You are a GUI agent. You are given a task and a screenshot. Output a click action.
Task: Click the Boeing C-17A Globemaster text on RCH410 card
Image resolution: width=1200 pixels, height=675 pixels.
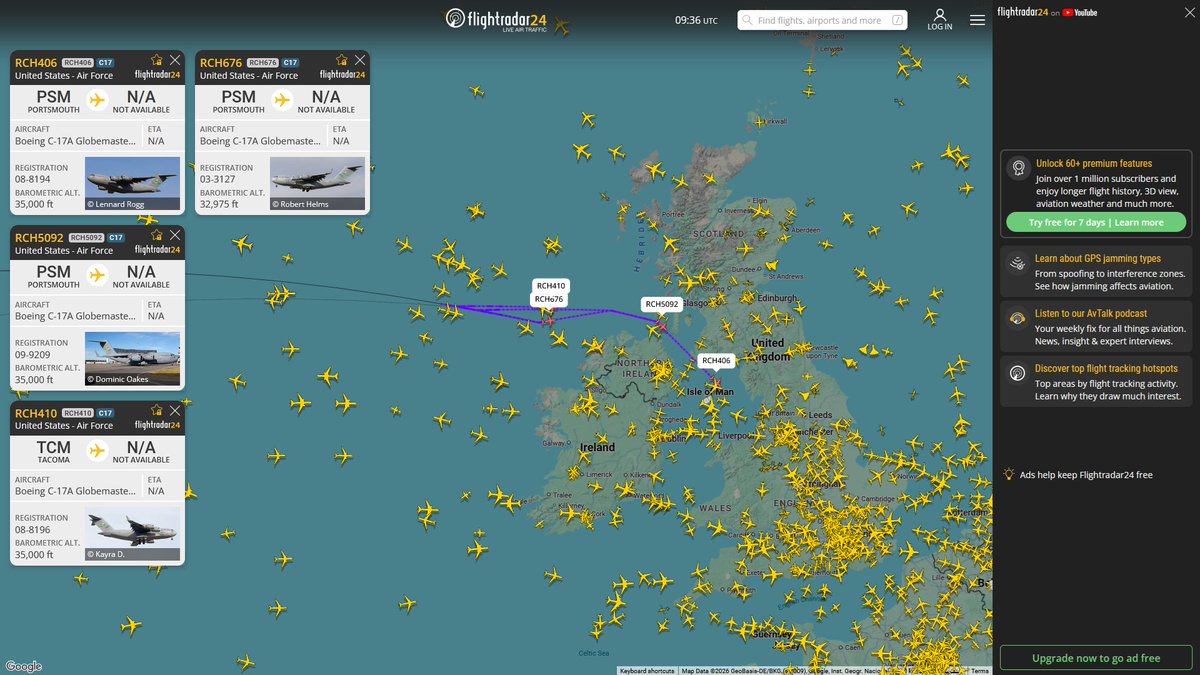pyautogui.click(x=75, y=491)
